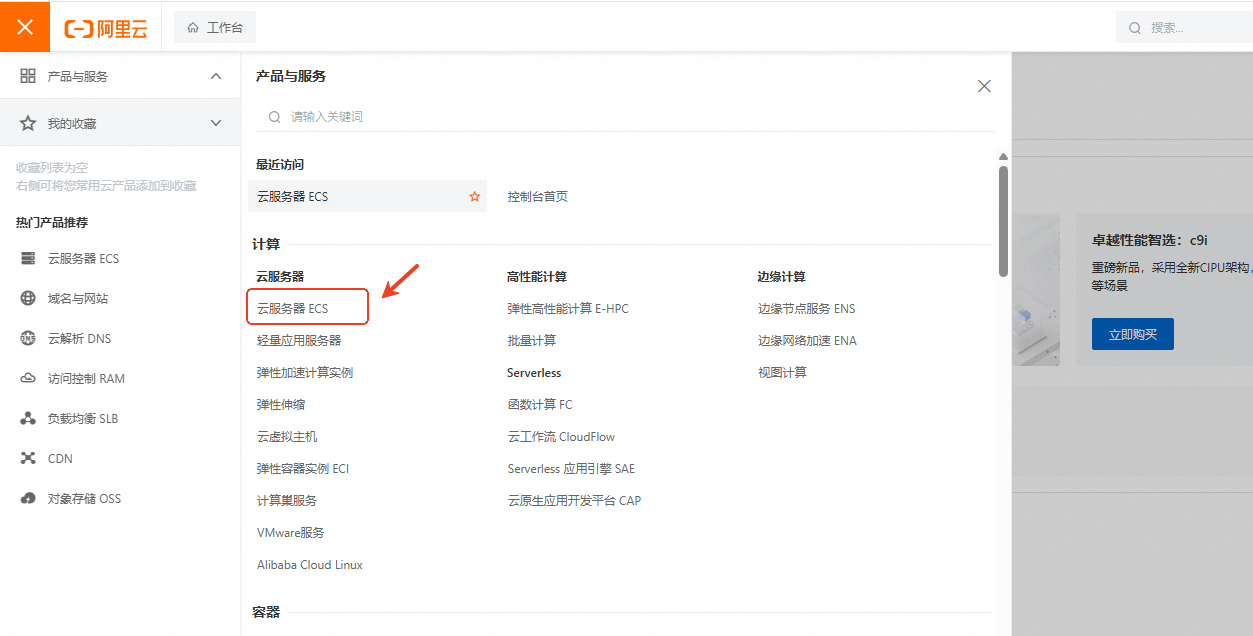This screenshot has width=1253, height=636.
Task: Click the home icon beside 工作台
Action: [193, 28]
